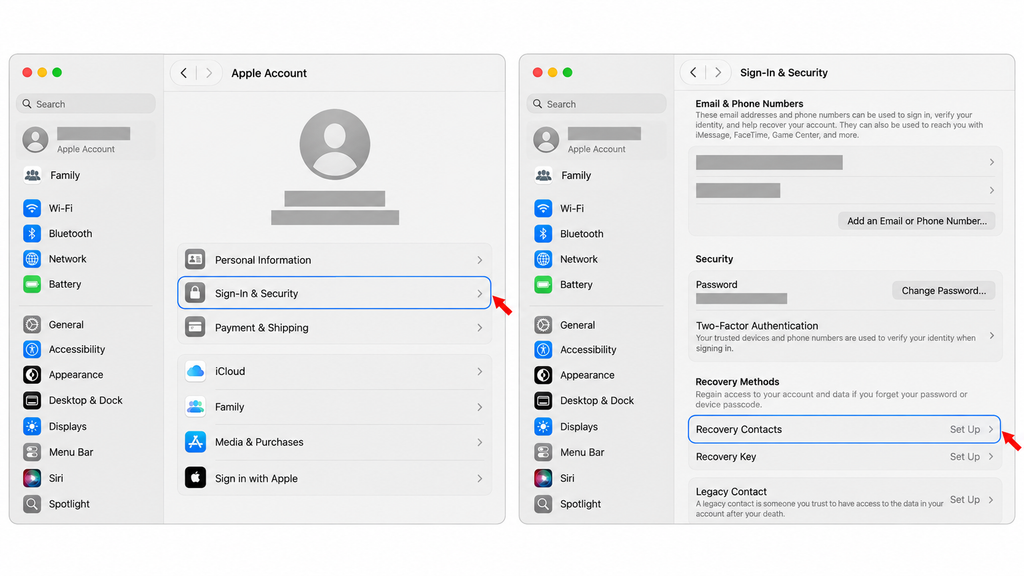Click Bluetooth icon in left window sidebar

coord(32,233)
